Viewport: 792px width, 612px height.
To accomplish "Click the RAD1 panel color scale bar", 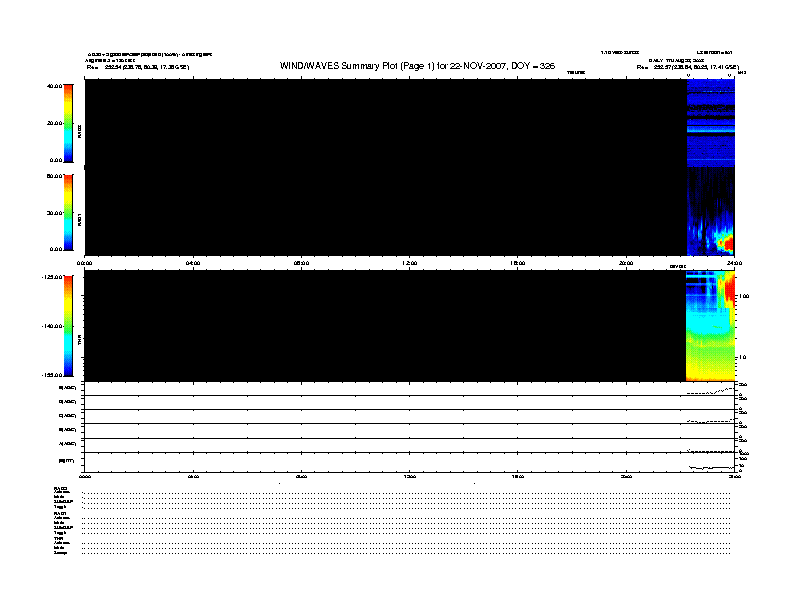I will [x=68, y=213].
